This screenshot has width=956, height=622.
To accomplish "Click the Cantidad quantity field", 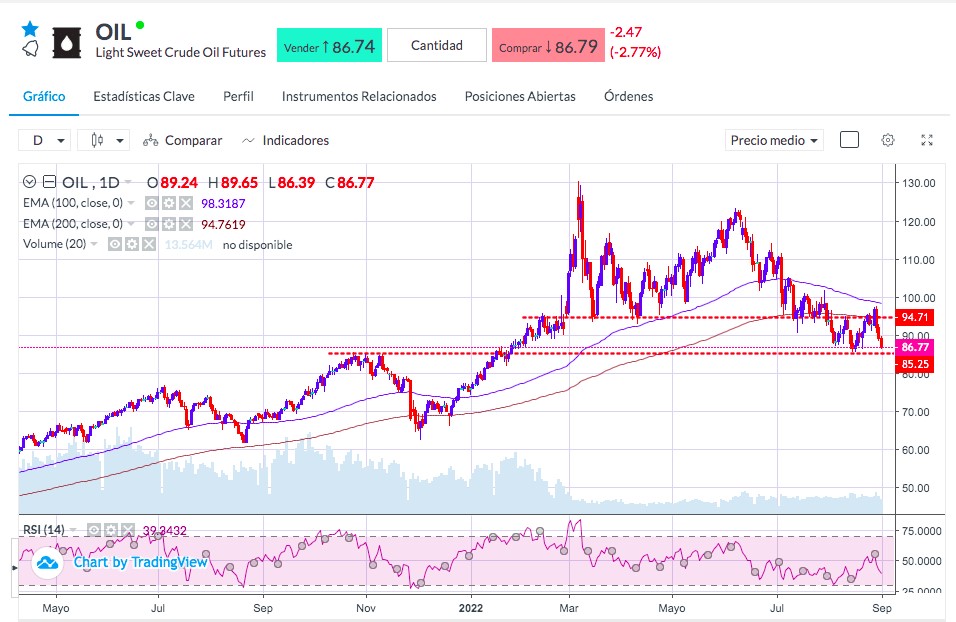I will pos(437,45).
